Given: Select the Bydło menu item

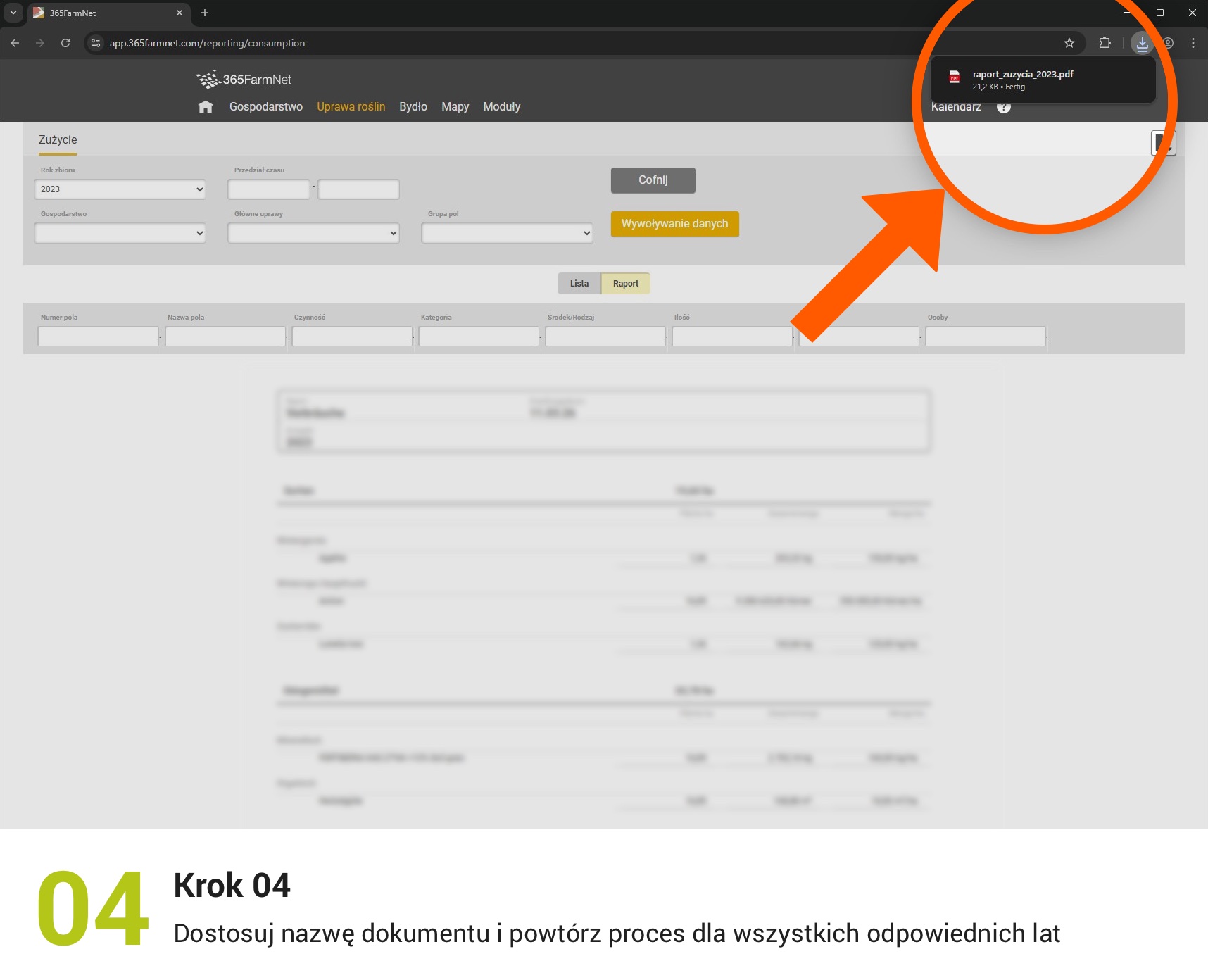Looking at the screenshot, I should pyautogui.click(x=413, y=106).
